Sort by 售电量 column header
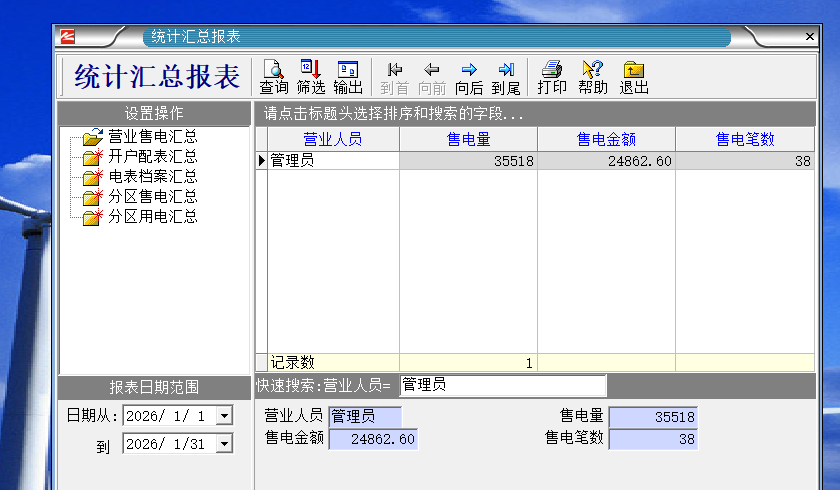This screenshot has width=840, height=490. pos(468,140)
